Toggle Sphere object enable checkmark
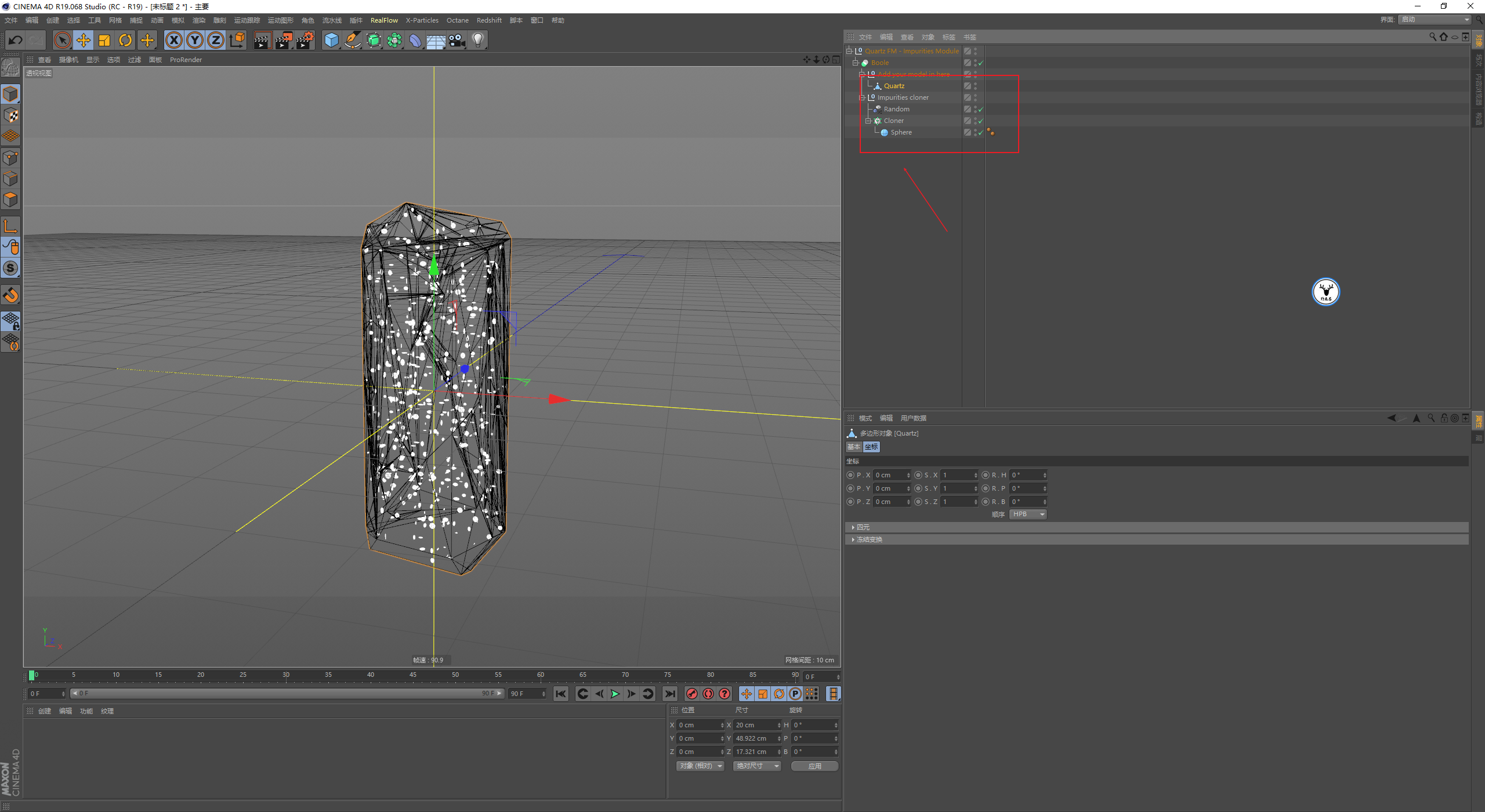The height and width of the screenshot is (812, 1485). [x=981, y=132]
